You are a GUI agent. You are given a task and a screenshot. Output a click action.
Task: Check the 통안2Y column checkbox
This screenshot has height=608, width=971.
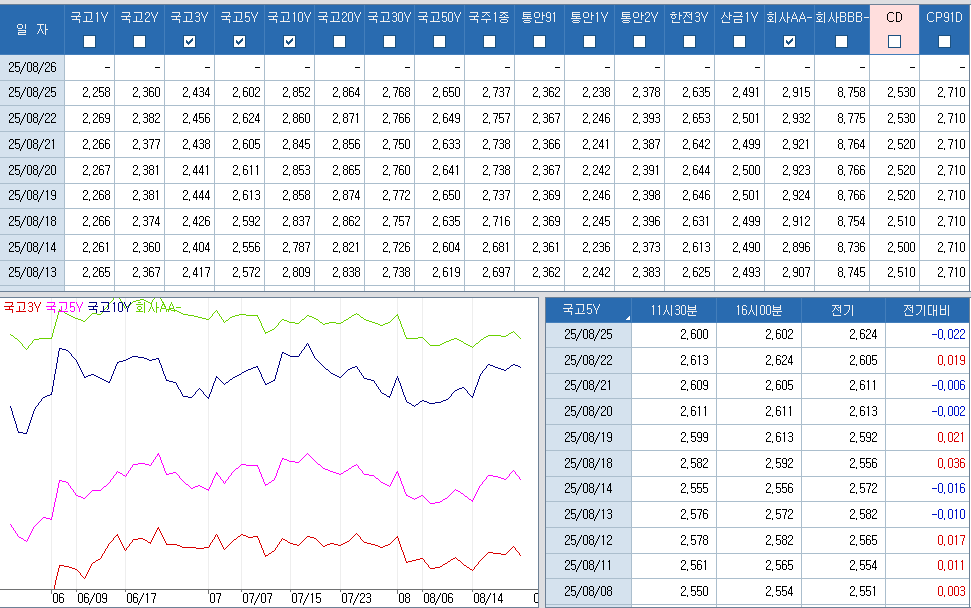[640, 41]
